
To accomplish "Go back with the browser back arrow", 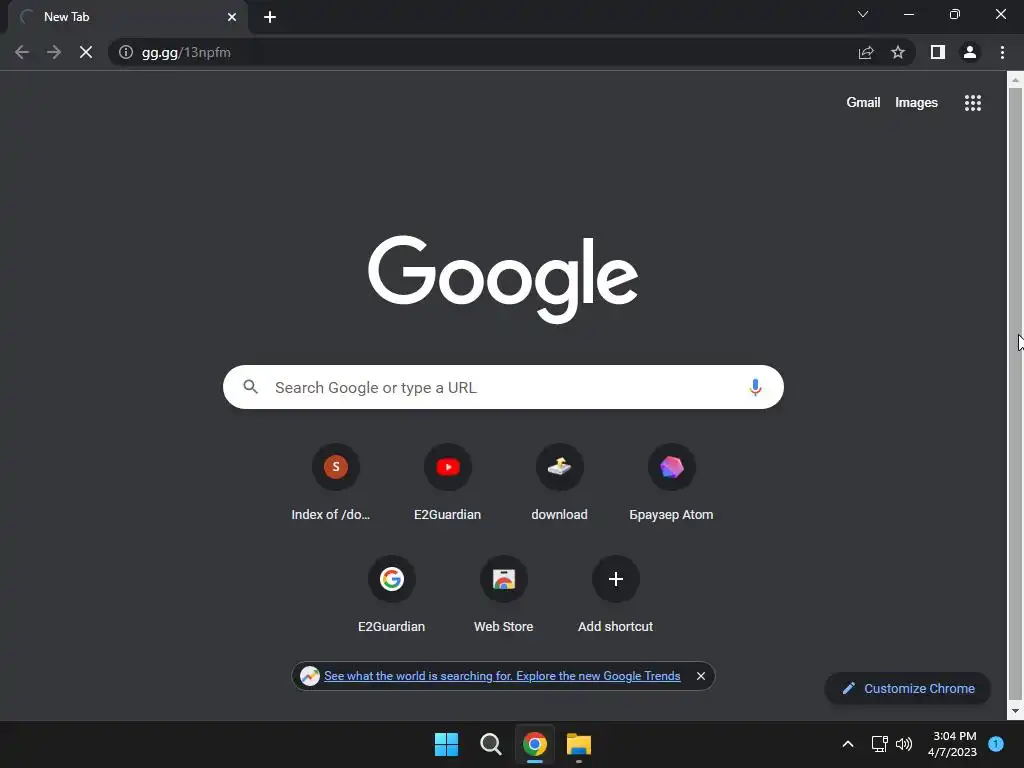I will point(22,52).
